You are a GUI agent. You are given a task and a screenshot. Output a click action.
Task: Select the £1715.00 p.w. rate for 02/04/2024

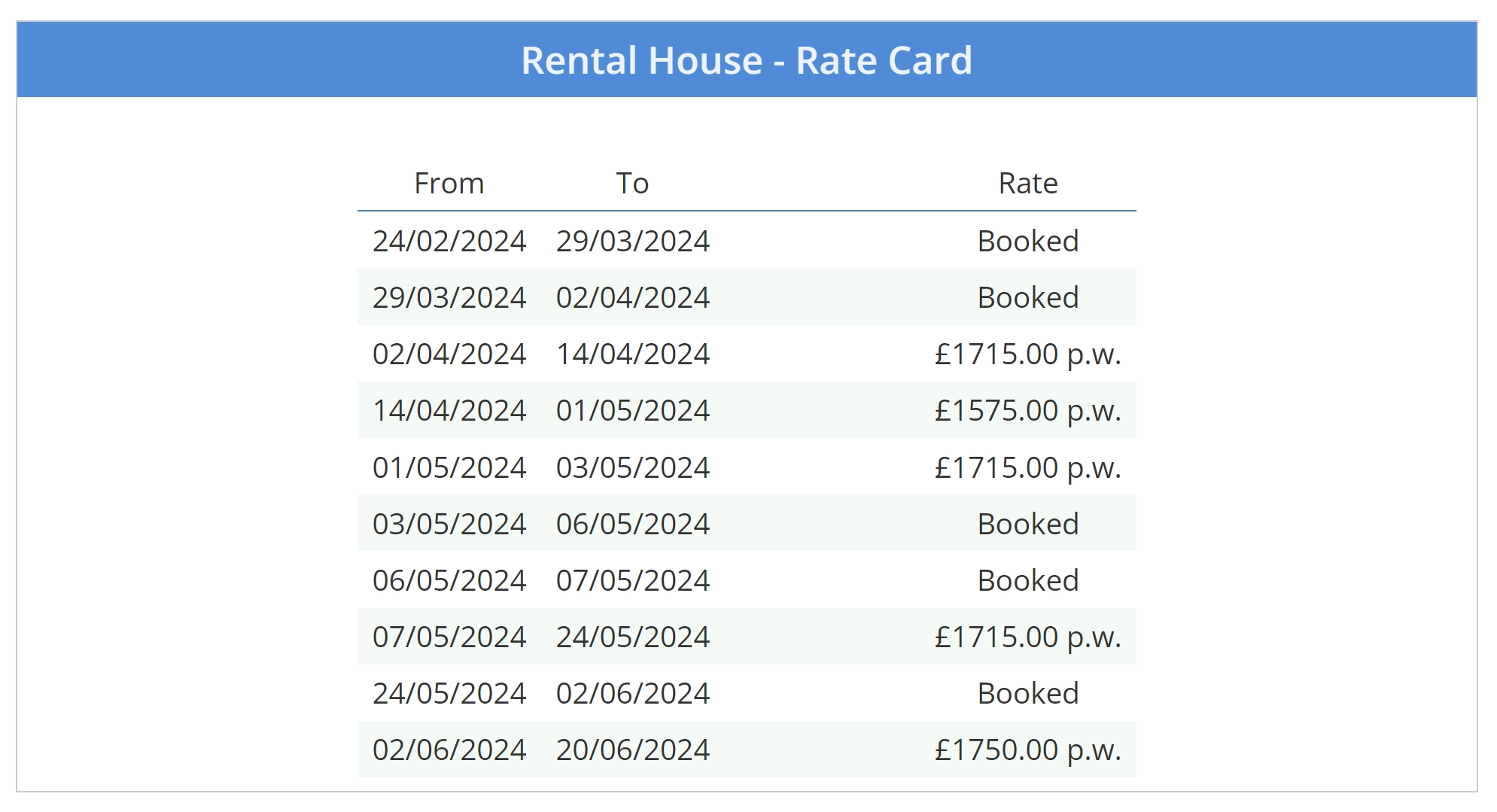(x=1028, y=354)
